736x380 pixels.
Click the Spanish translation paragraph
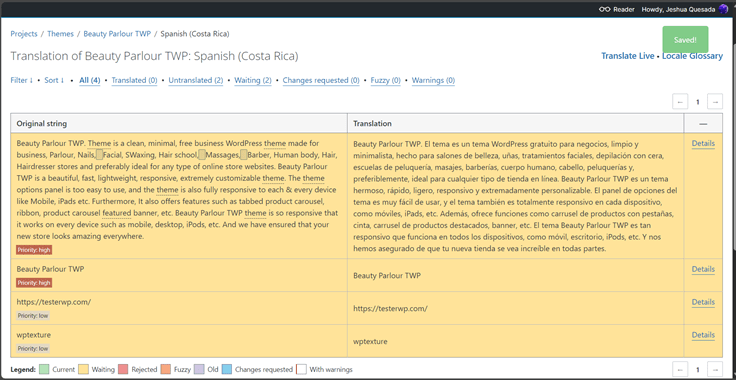click(515, 196)
